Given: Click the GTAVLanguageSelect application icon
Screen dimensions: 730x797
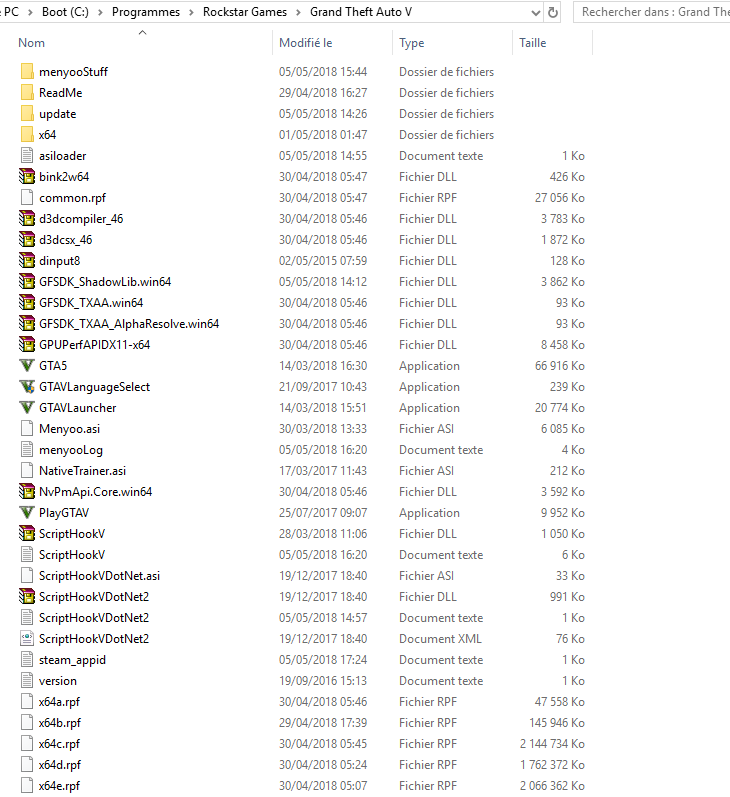Looking at the screenshot, I should [x=27, y=387].
